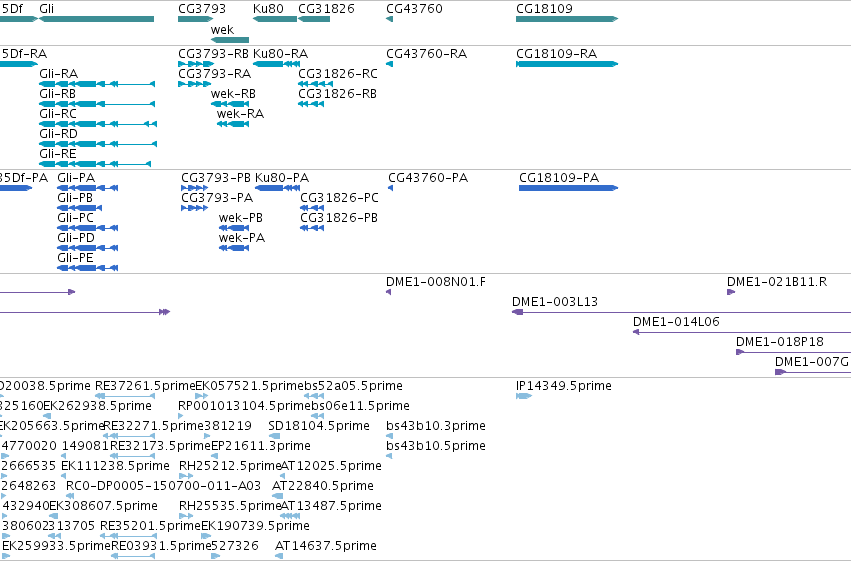The image size is (851, 561).
Task: Click clone DME1-018P18
Action: [793, 352]
